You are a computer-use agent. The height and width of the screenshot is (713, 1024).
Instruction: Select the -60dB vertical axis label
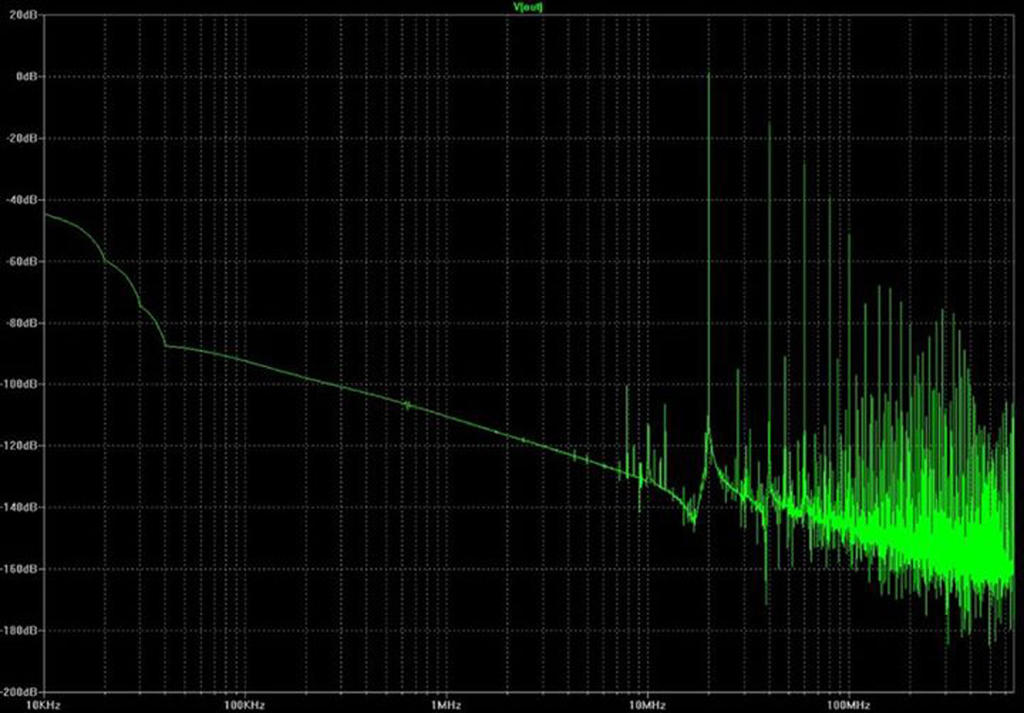click(22, 261)
